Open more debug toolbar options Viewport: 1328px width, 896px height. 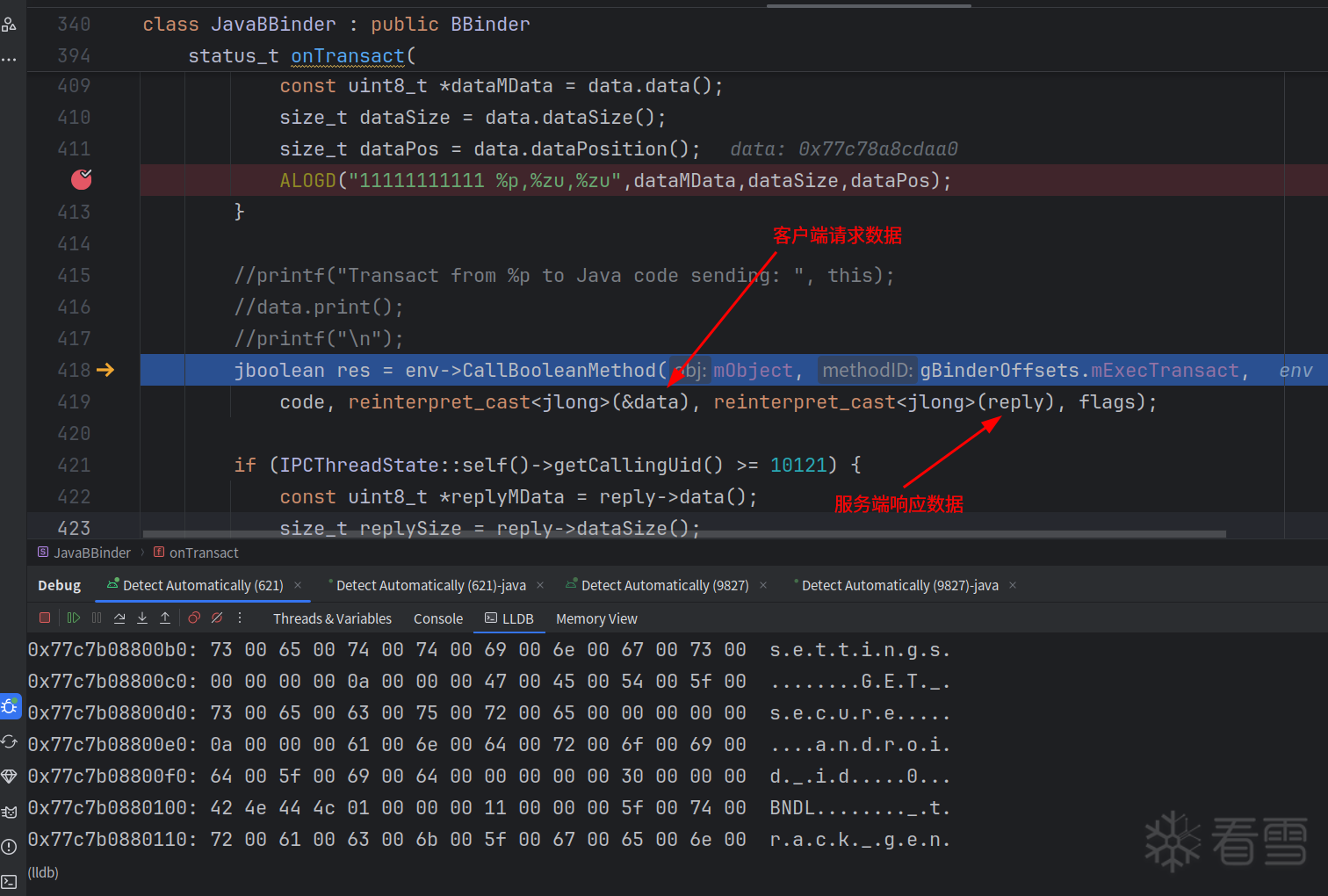240,618
